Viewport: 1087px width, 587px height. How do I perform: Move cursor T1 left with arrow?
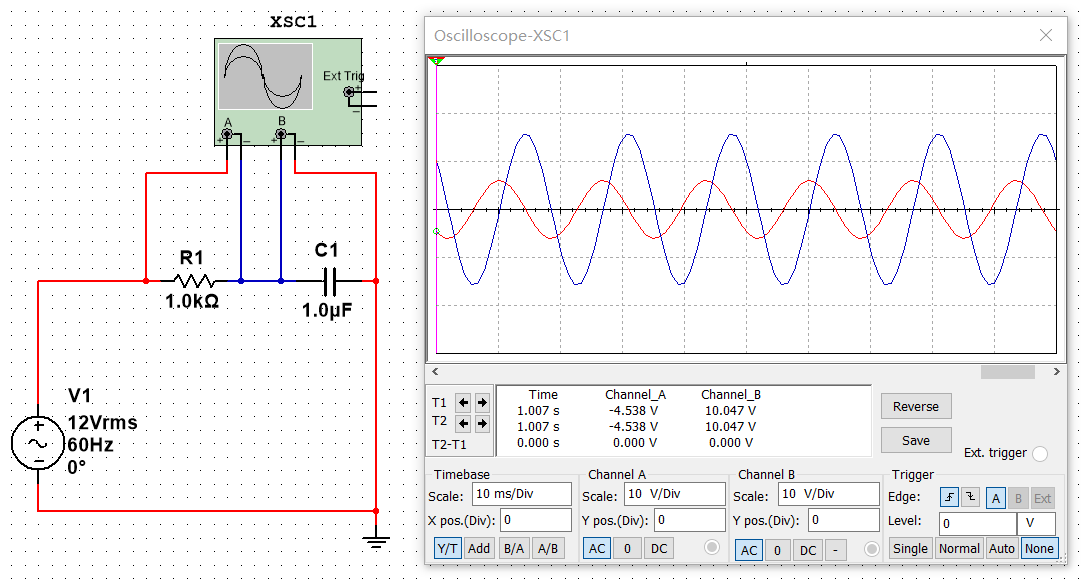click(463, 402)
